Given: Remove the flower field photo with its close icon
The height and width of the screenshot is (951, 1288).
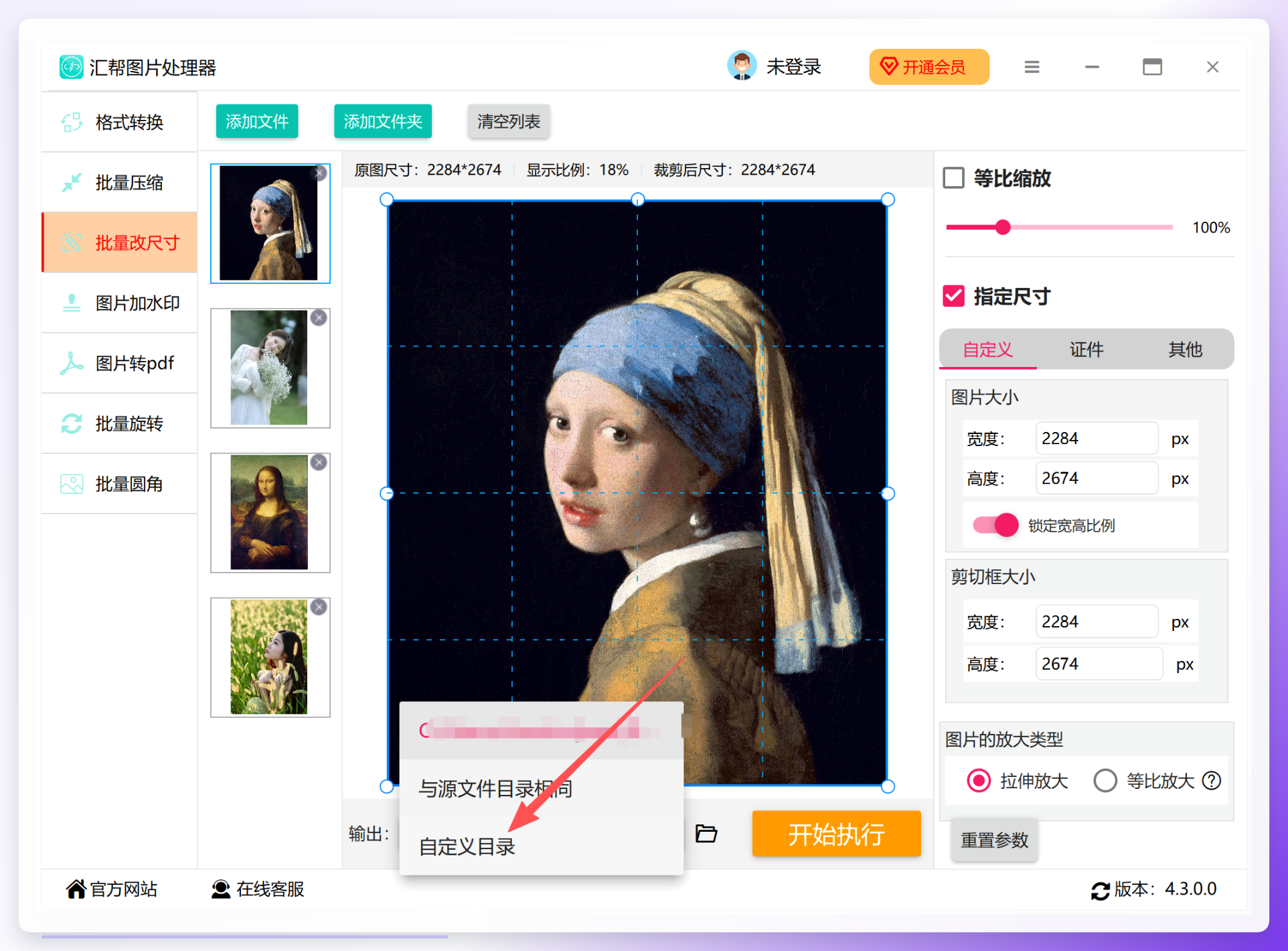Looking at the screenshot, I should click(x=319, y=607).
